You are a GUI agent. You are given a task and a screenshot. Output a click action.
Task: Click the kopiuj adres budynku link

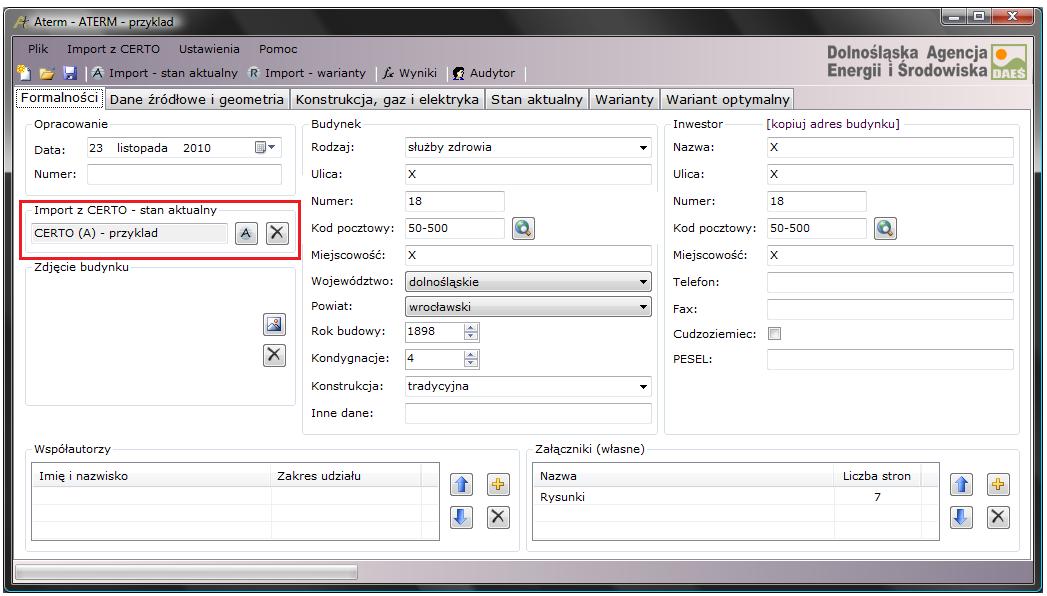coord(833,123)
